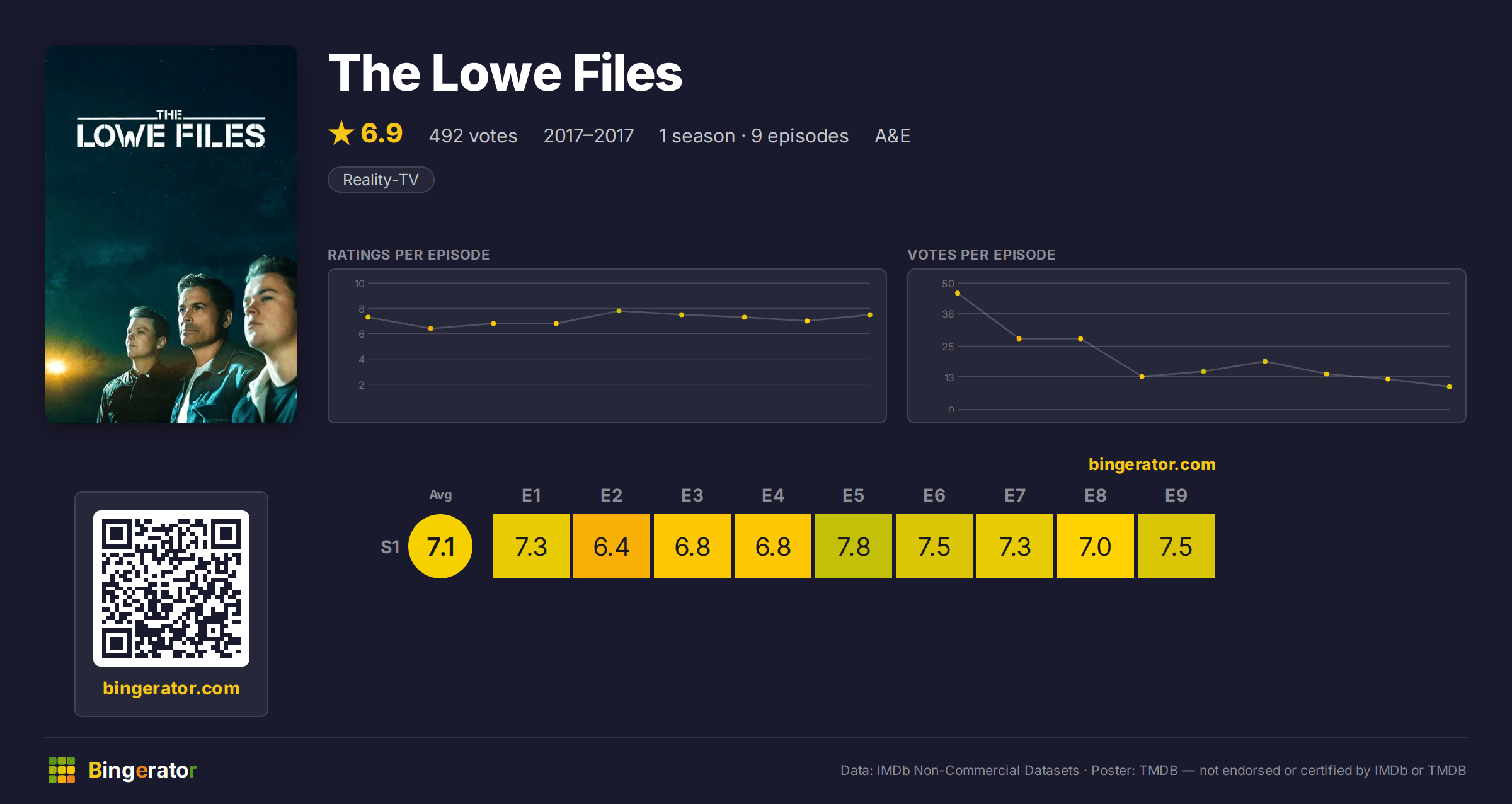Image resolution: width=1512 pixels, height=804 pixels.
Task: Select the Reality-TV genre tag
Action: coord(381,180)
